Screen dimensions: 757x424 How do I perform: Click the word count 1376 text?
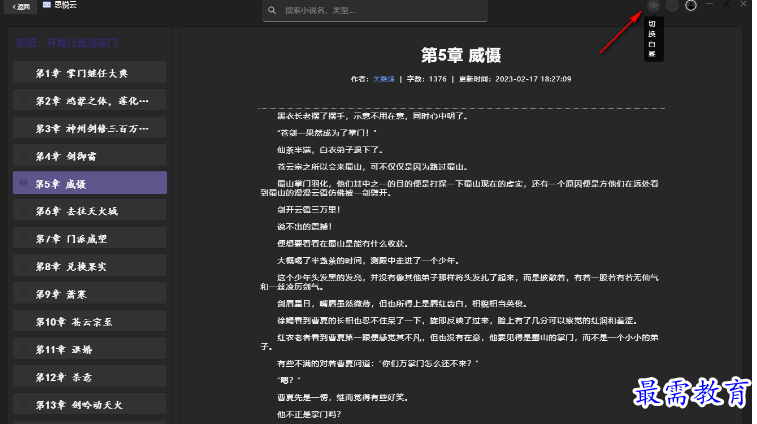point(437,79)
